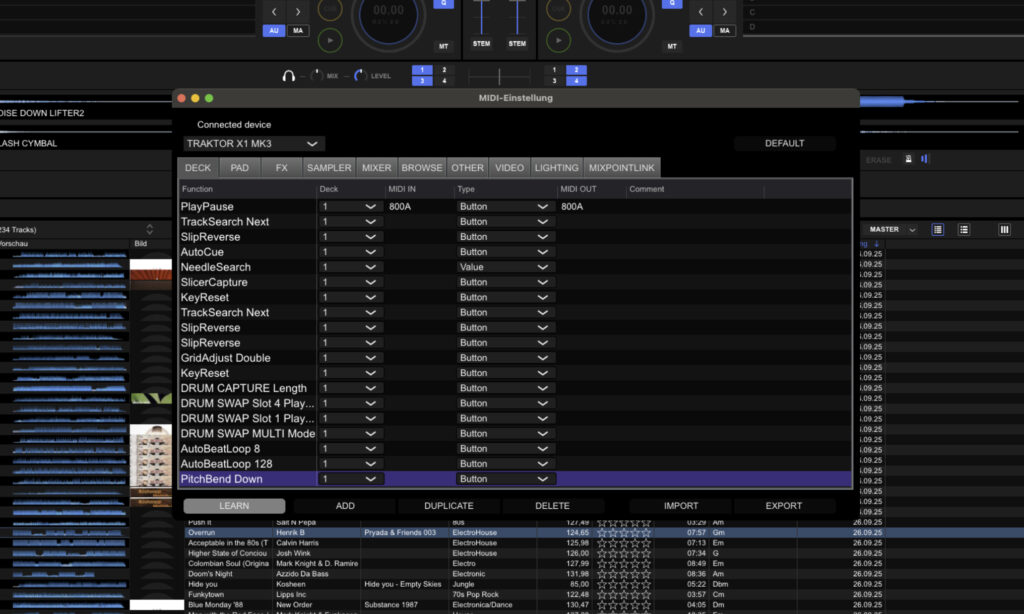Switch to the MIXER mapping tab

pyautogui.click(x=377, y=167)
